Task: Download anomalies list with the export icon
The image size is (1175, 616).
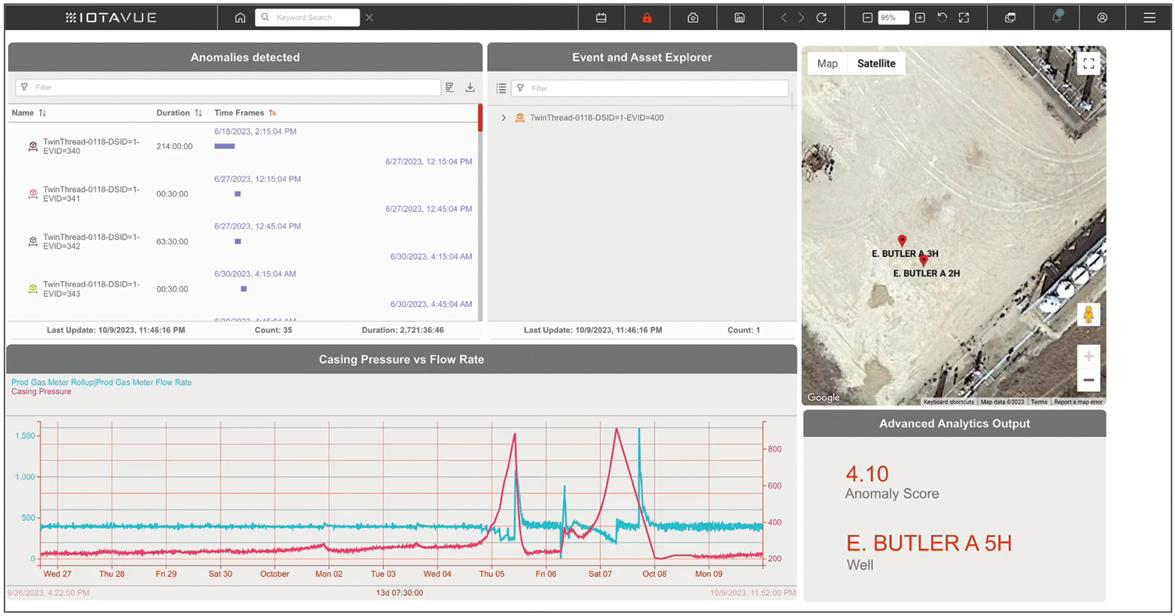Action: pyautogui.click(x=470, y=88)
